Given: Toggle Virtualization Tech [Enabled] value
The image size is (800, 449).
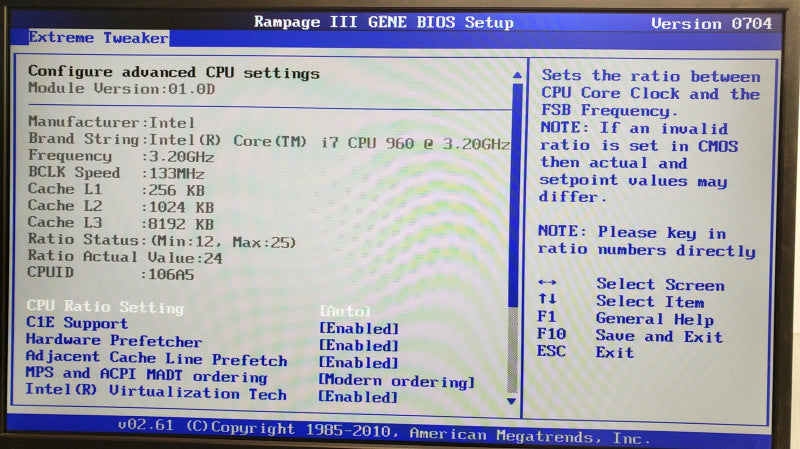Looking at the screenshot, I should [x=358, y=396].
